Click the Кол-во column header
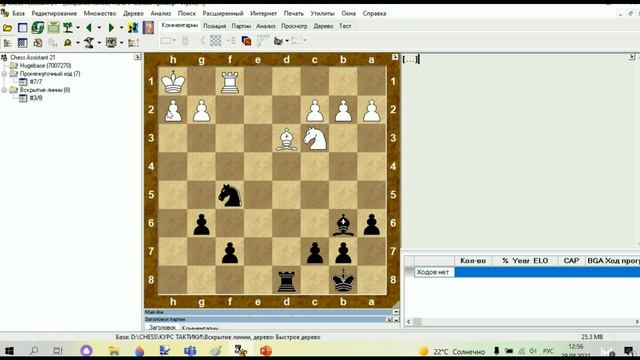 (x=473, y=261)
